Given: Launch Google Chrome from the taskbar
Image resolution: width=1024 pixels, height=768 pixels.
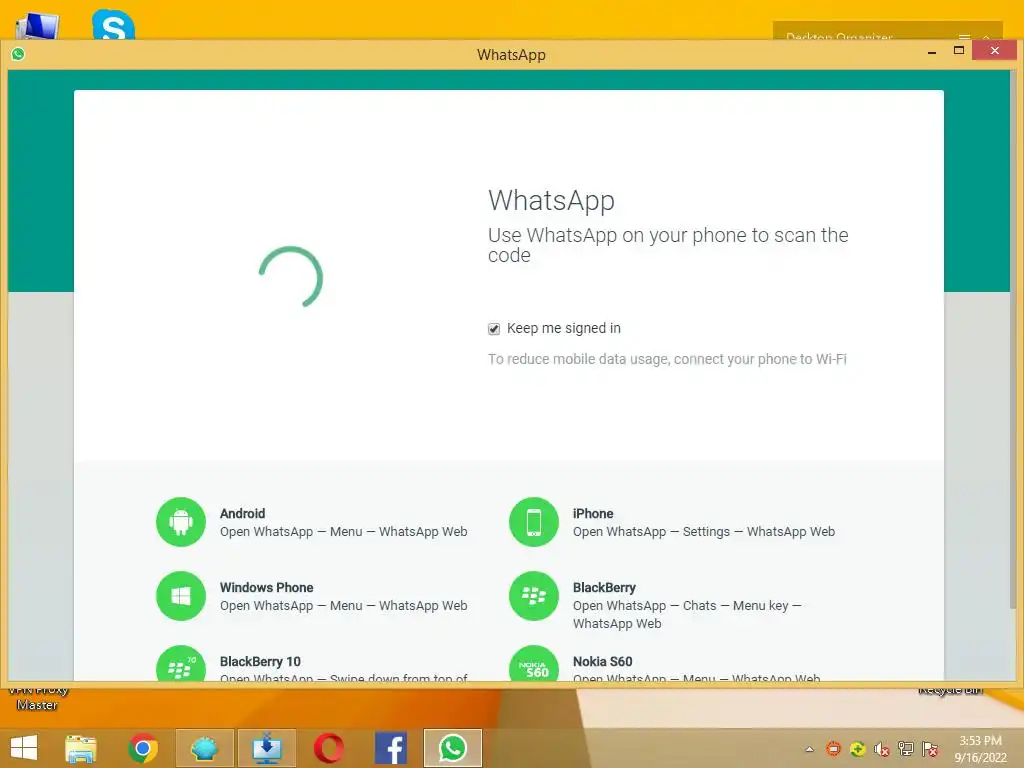Looking at the screenshot, I should [143, 748].
